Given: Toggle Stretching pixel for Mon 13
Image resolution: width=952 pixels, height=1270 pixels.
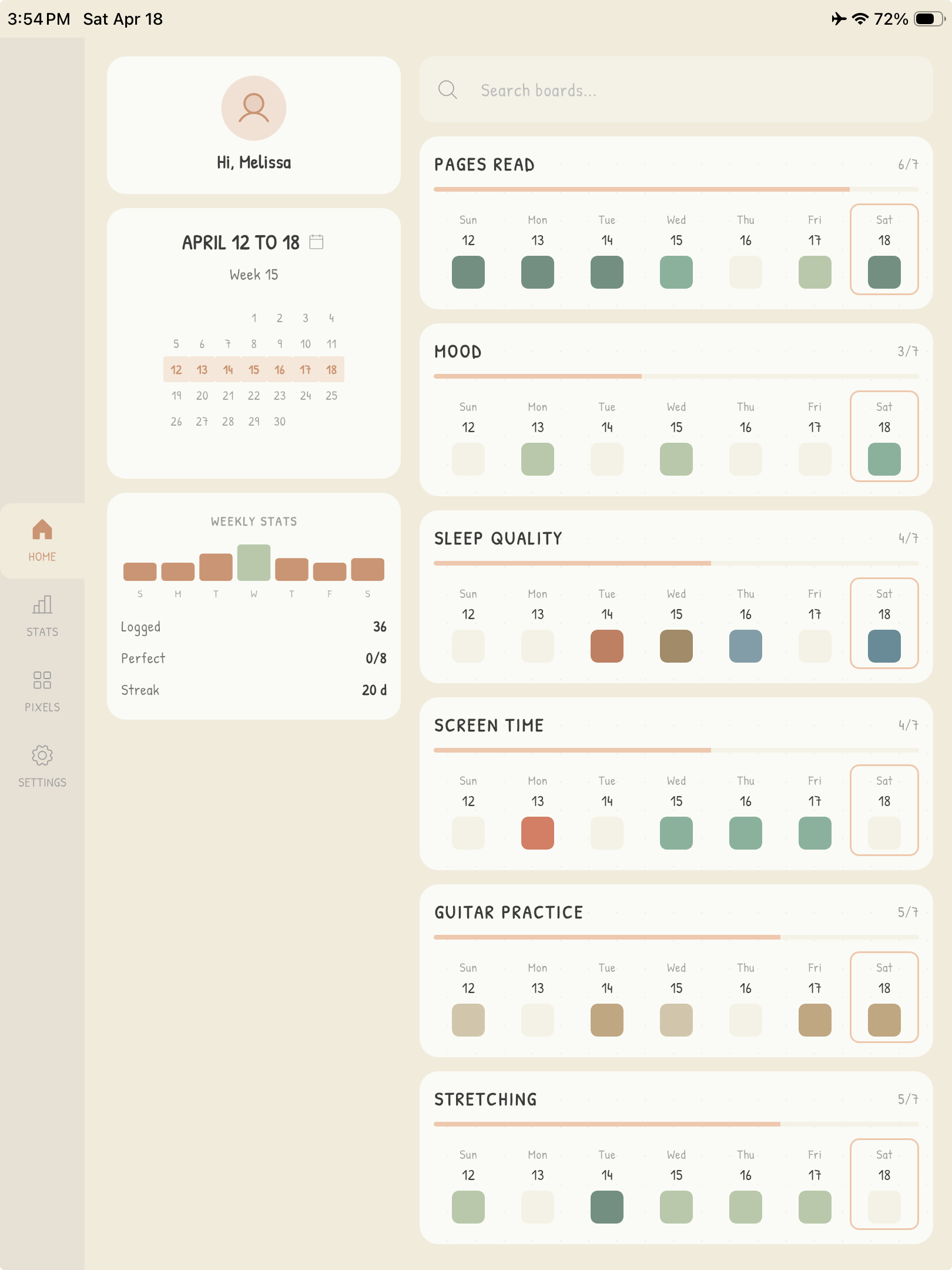Looking at the screenshot, I should tap(538, 1207).
